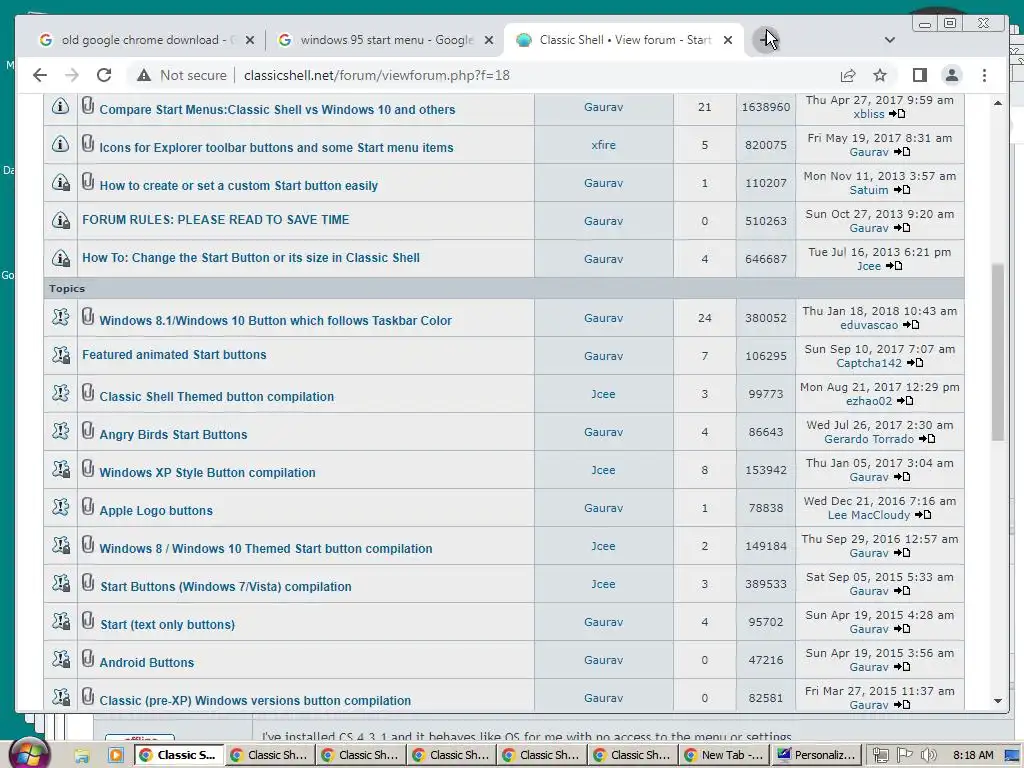Screen dimensions: 1024x768
Task: View latest post icon by Captcha142
Action: (915, 363)
